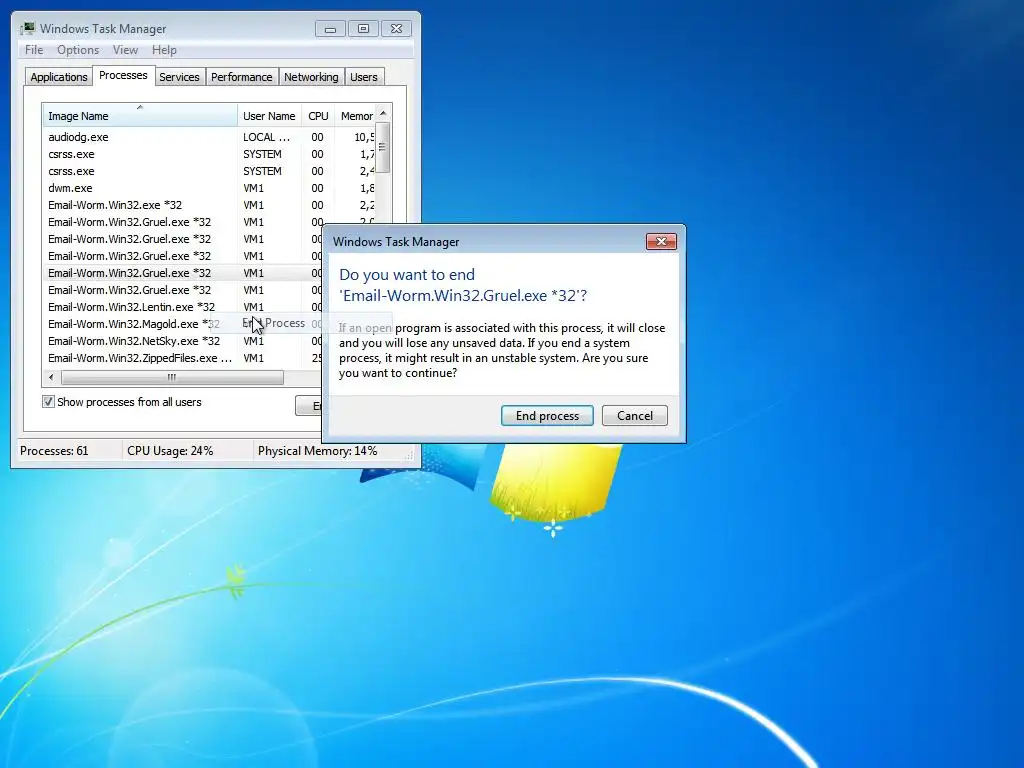Toggle Show processes from all users checkbox

pos(48,402)
